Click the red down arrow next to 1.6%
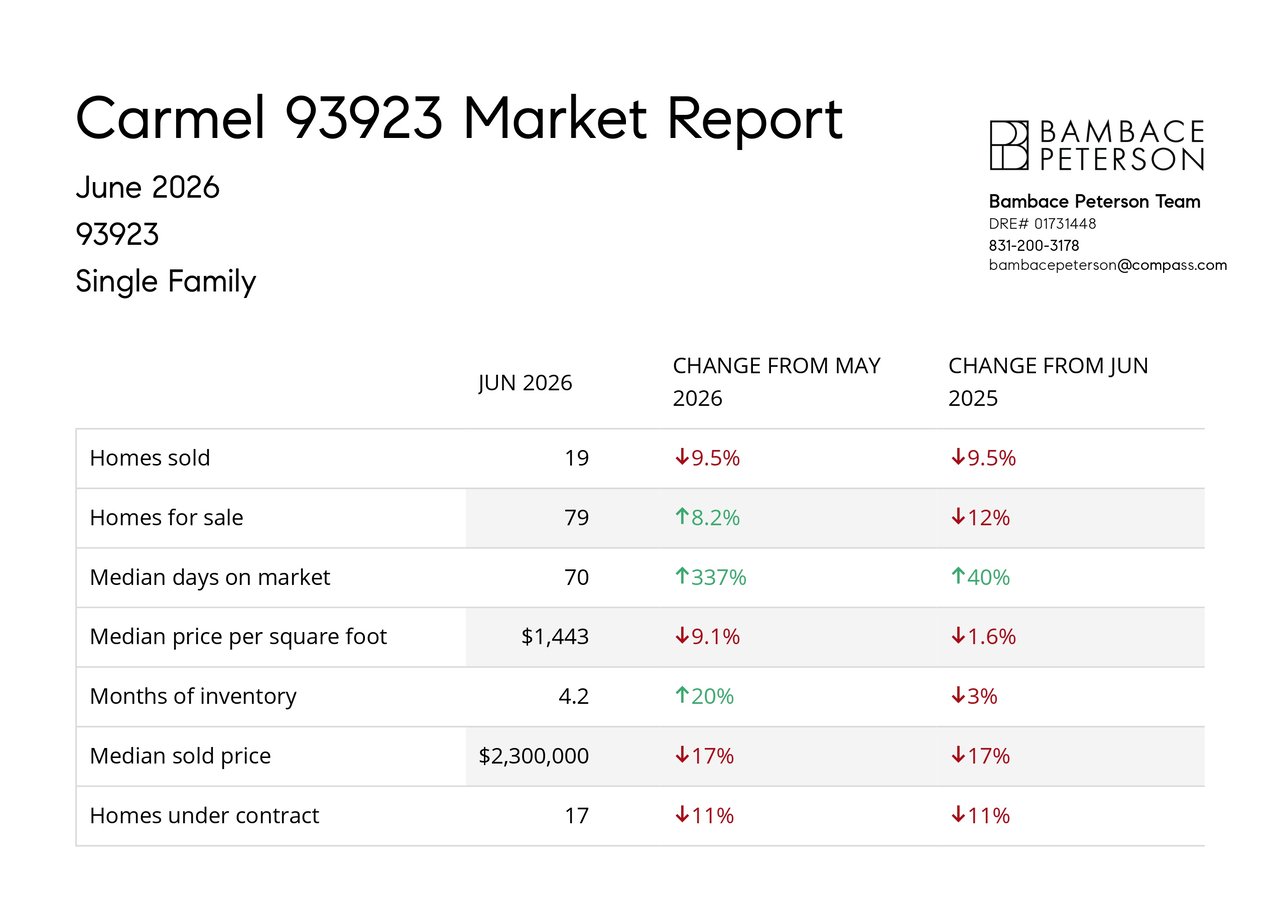Viewport: 1280px width, 903px height. tap(958, 636)
